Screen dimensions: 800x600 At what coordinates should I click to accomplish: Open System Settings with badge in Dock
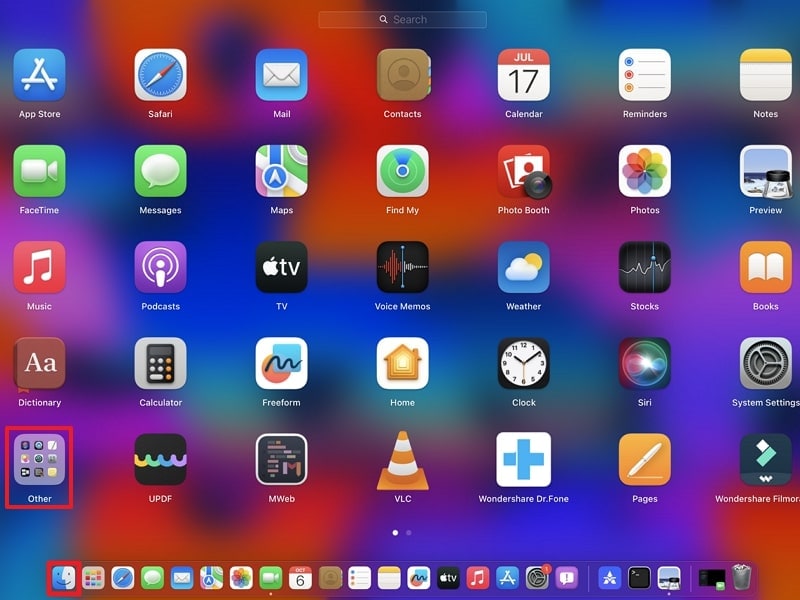click(537, 578)
